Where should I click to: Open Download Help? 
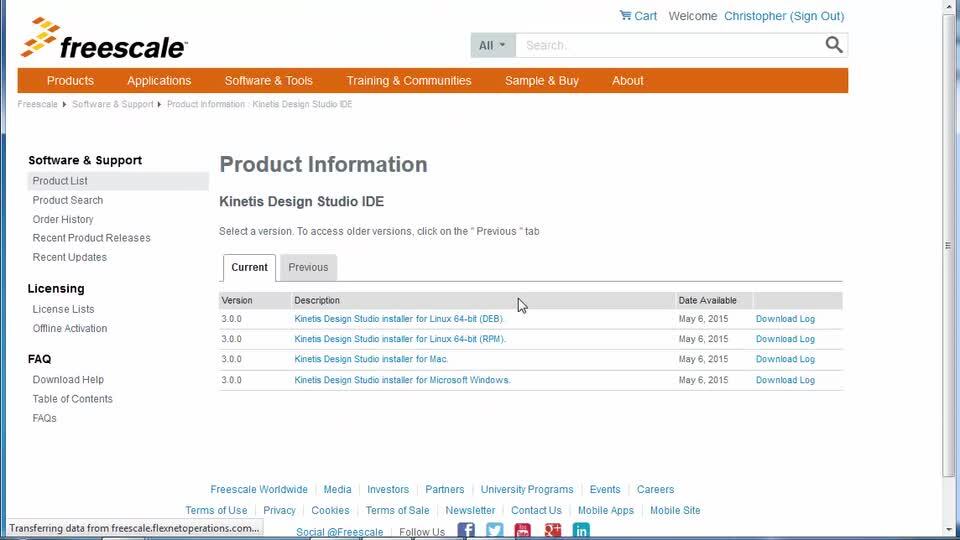coord(68,380)
